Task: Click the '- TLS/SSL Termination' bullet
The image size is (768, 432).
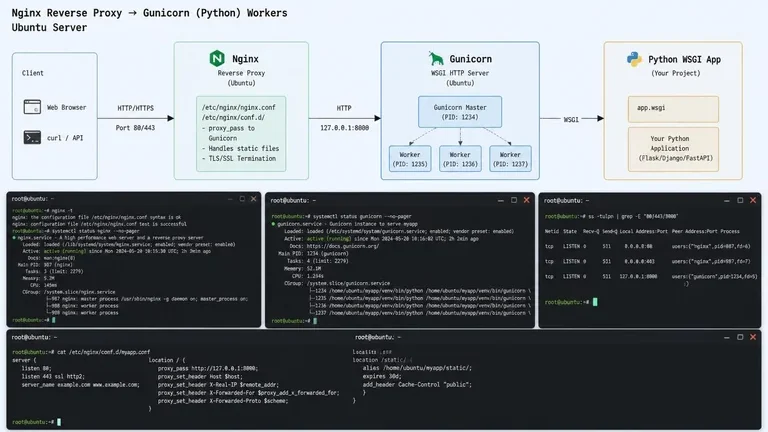Action: (x=239, y=159)
